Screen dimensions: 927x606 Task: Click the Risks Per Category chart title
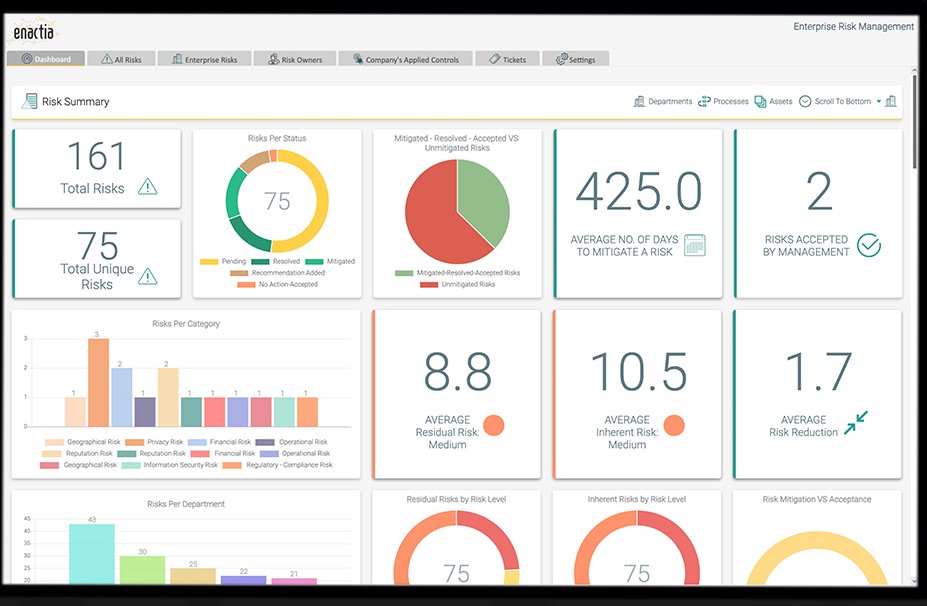(x=186, y=324)
